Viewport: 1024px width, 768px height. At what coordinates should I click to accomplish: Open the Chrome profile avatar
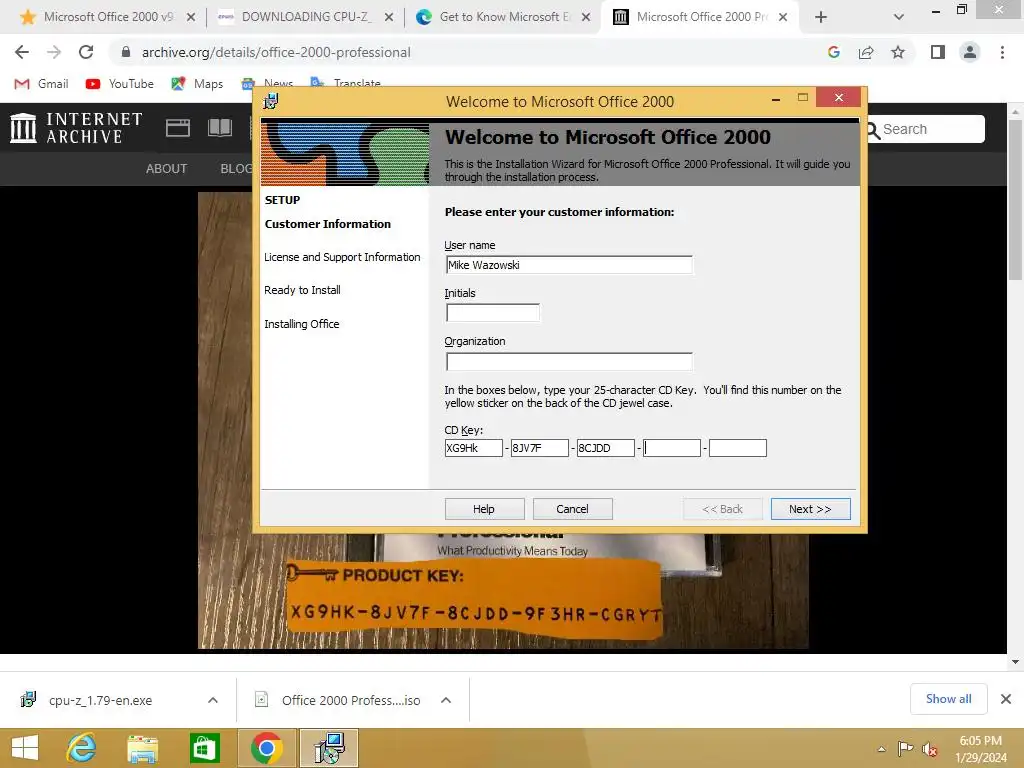(x=970, y=52)
